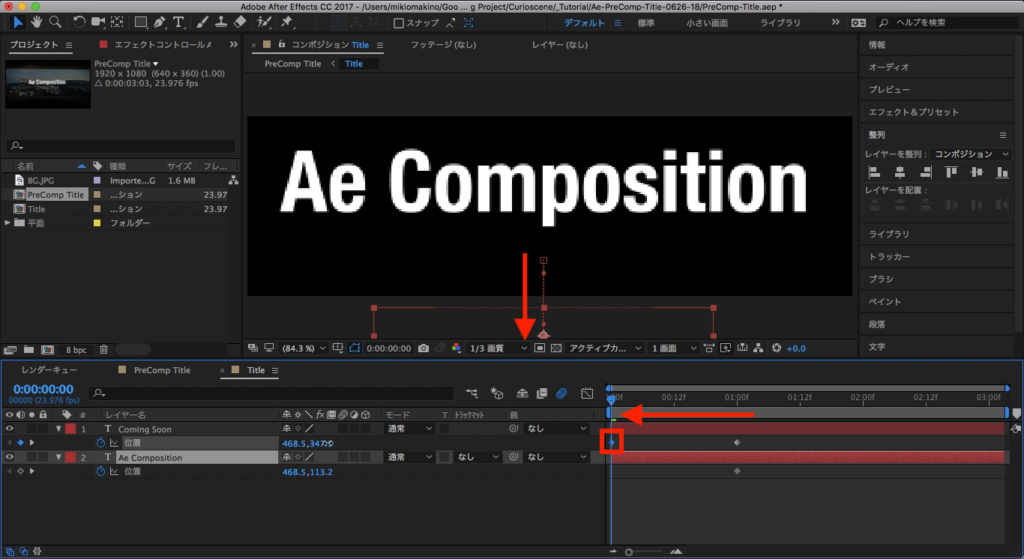Switch to the レンダーキュー tab
Image resolution: width=1024 pixels, height=559 pixels.
(49, 370)
